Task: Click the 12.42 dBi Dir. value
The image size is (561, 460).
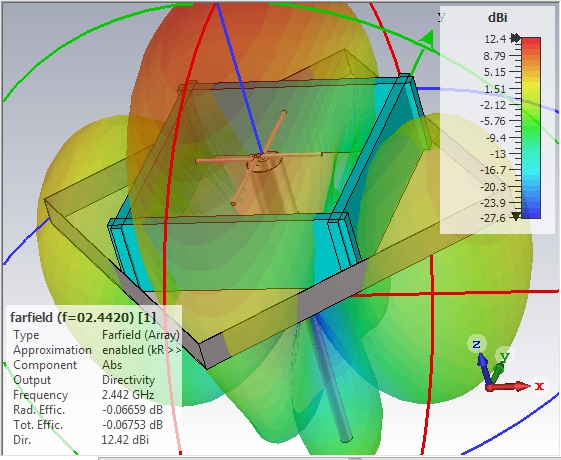Action: (125, 440)
